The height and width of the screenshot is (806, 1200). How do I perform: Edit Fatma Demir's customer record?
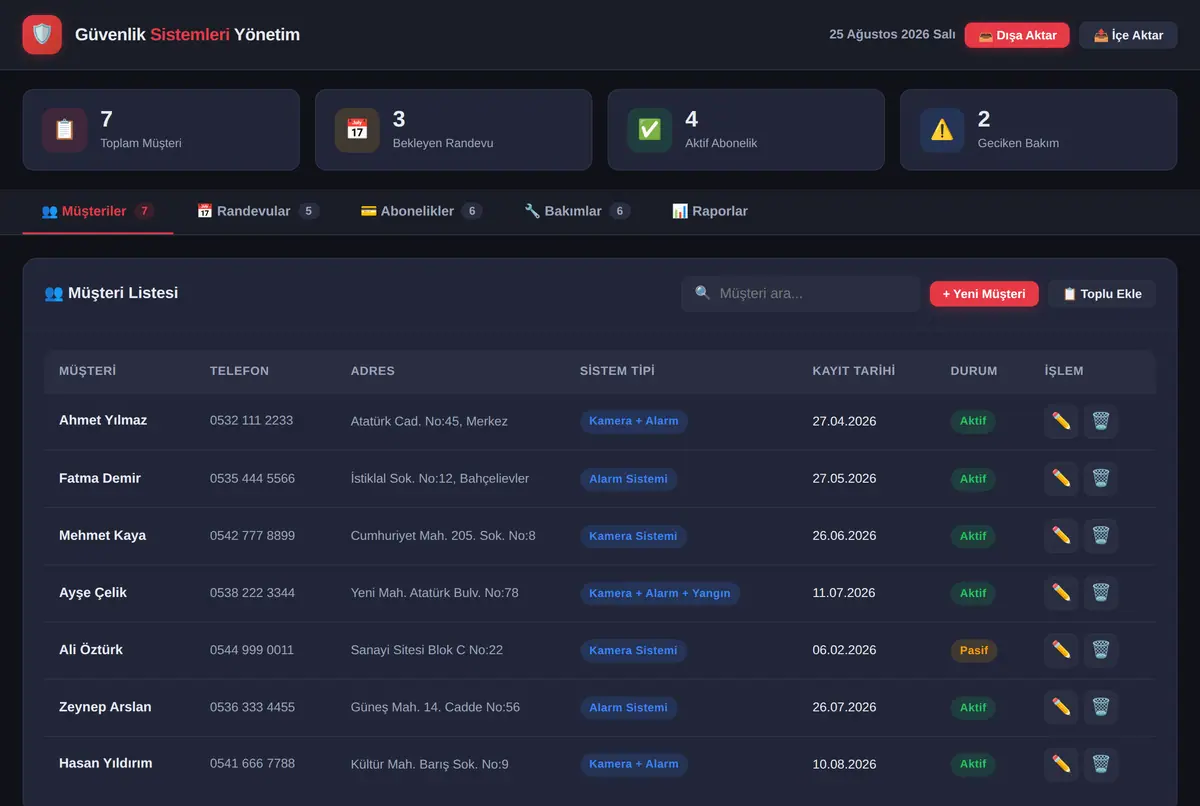(x=1061, y=478)
